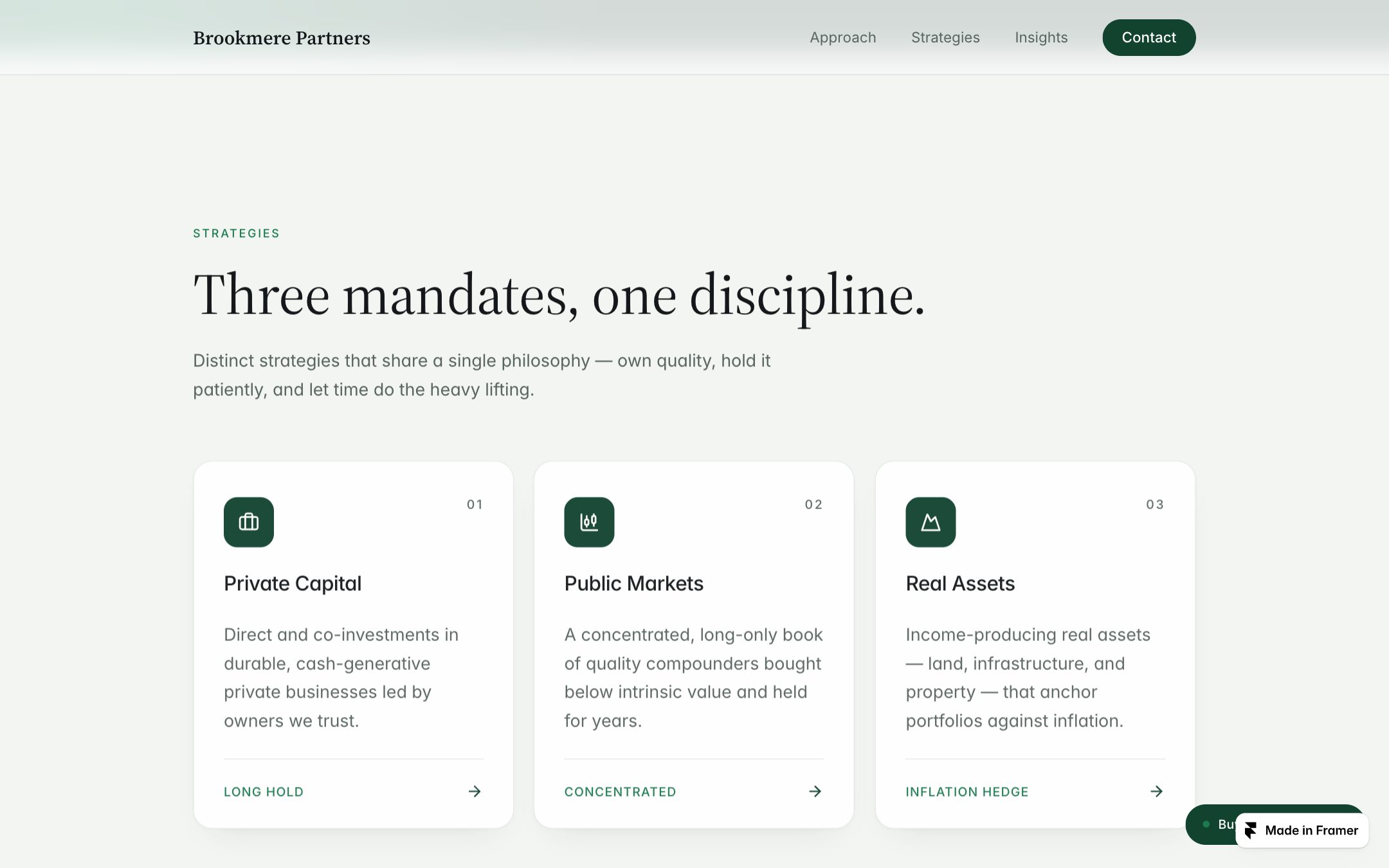Select the Real Assets card title
The width and height of the screenshot is (1389, 868).
point(960,583)
